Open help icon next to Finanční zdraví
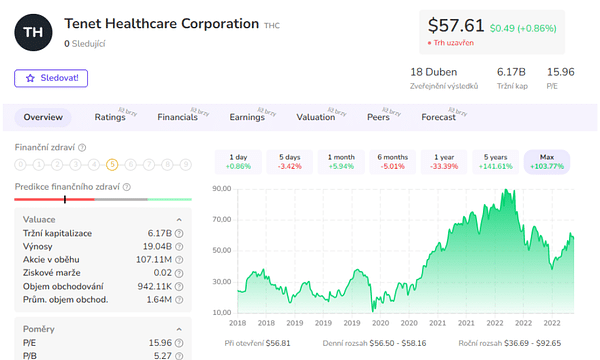The image size is (600, 360). click(82, 148)
